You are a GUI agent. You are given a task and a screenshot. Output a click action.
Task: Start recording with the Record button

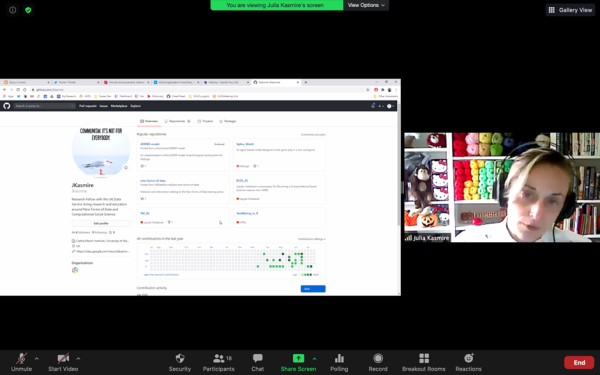(378, 362)
